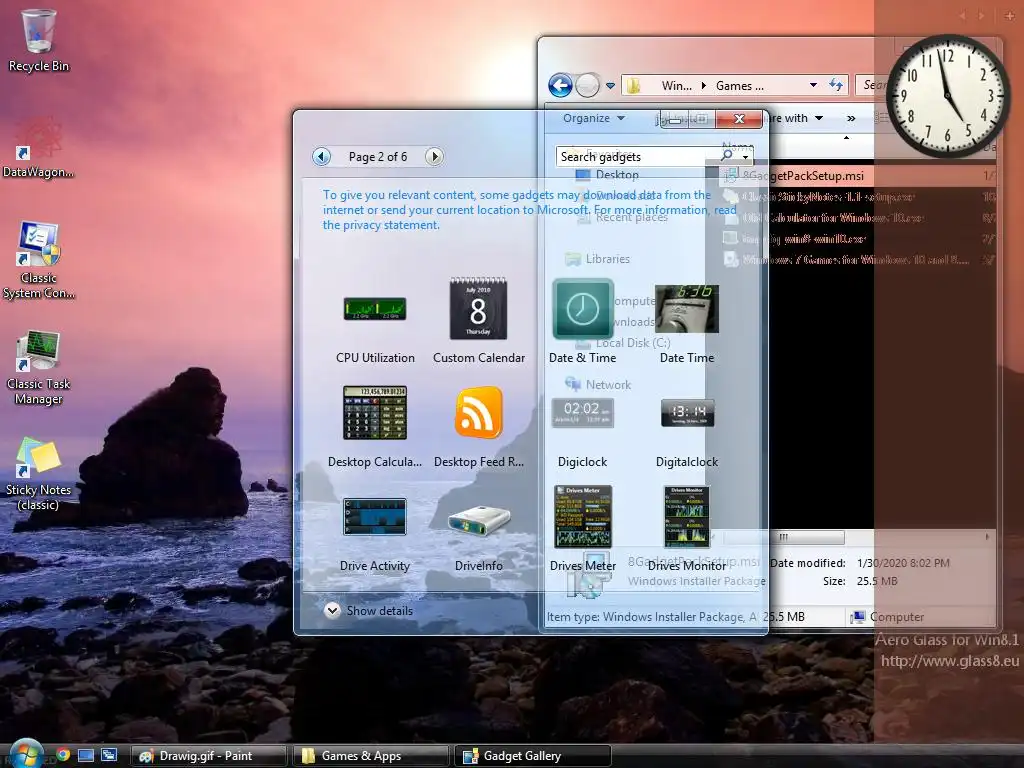The image size is (1024, 768).
Task: Select Local Disk (C:) in navigation pane
Action: [623, 343]
